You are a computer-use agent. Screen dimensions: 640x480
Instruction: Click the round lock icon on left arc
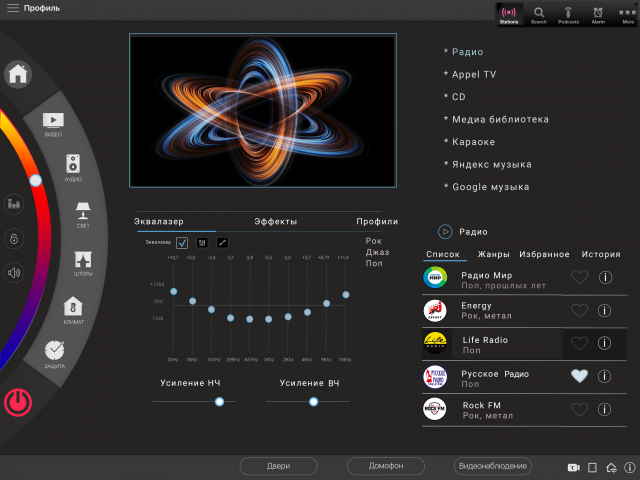[14, 239]
